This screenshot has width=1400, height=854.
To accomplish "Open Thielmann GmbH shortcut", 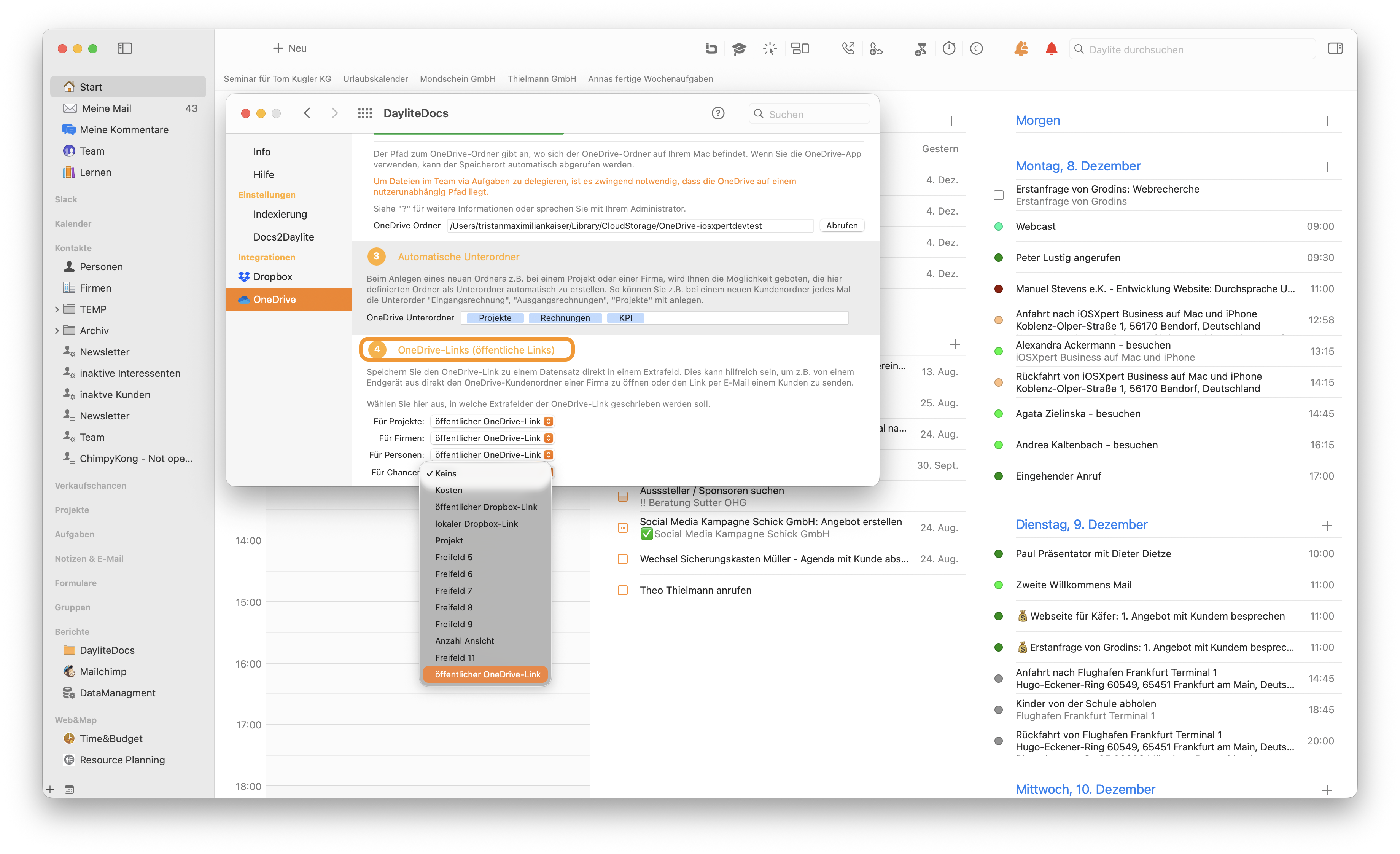I will click(x=541, y=79).
